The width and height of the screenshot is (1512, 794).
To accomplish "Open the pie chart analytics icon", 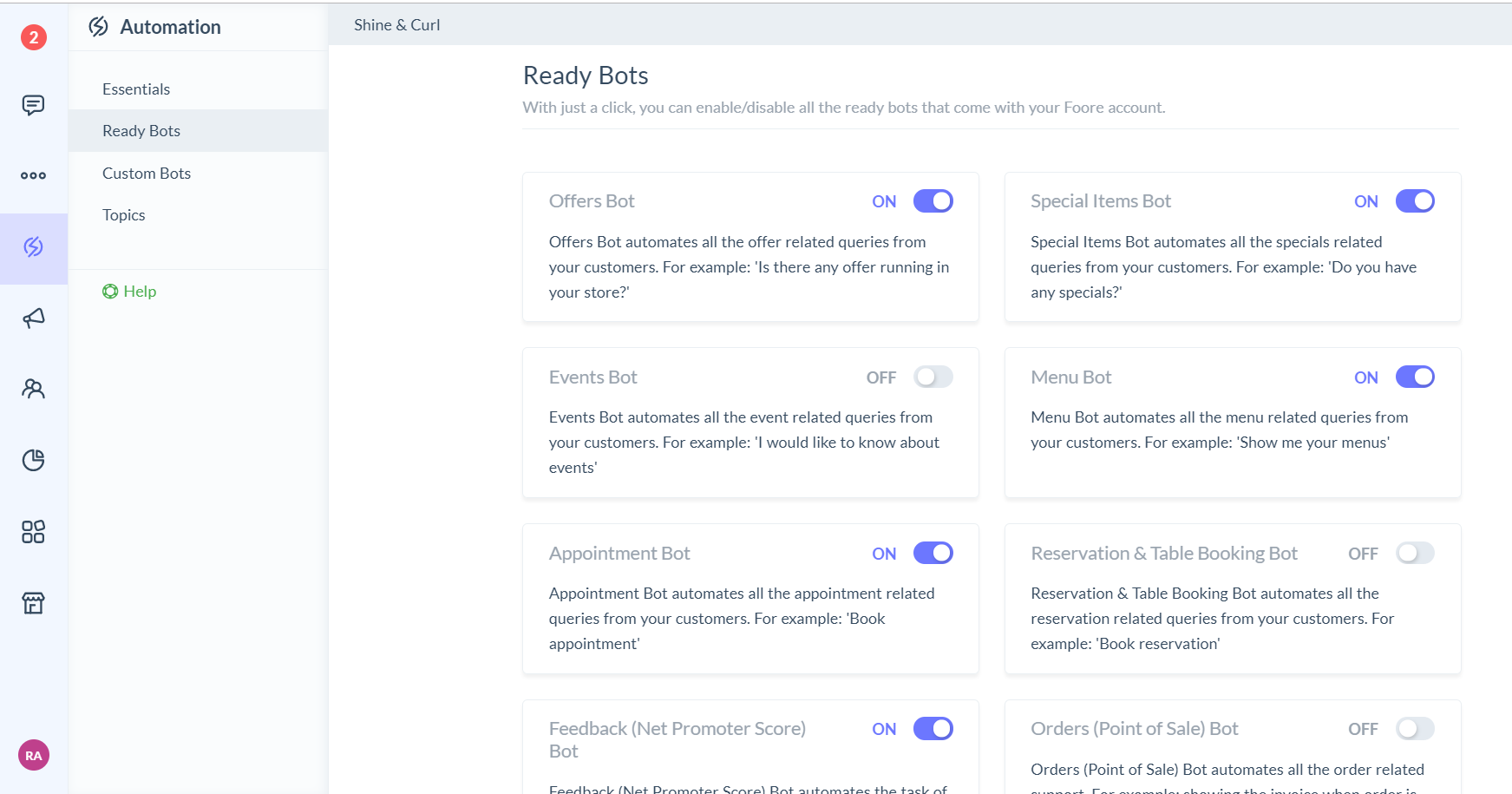I will coord(33,460).
